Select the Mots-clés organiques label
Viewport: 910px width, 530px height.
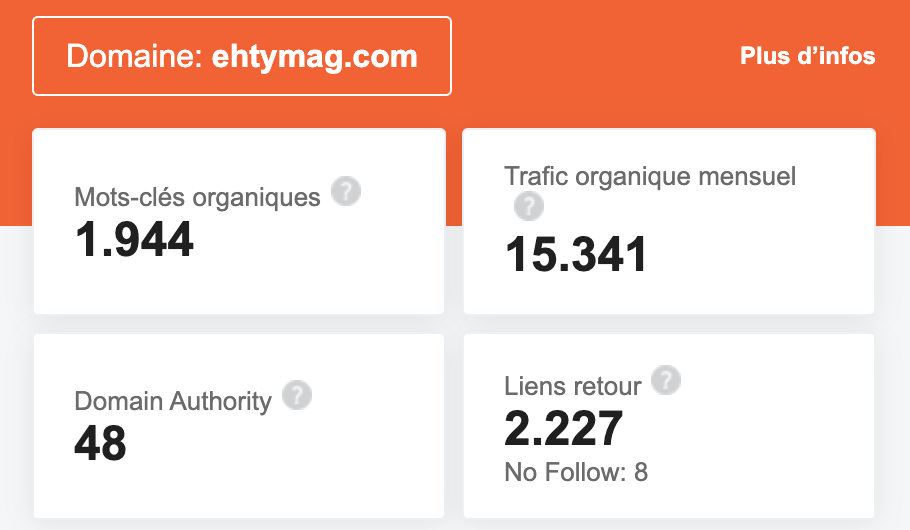(197, 197)
